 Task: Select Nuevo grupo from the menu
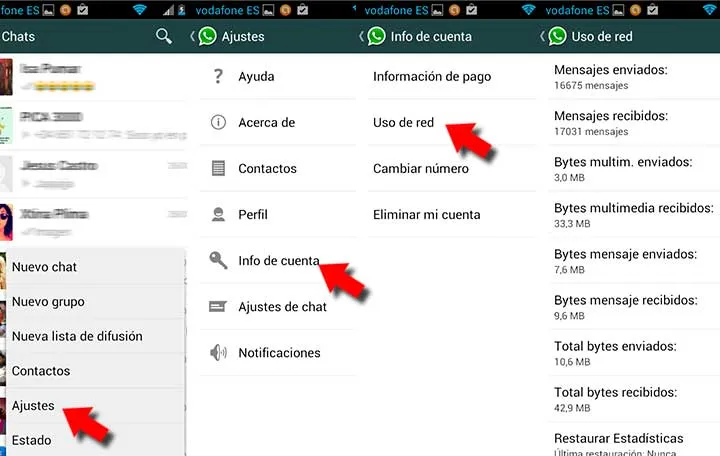(95, 302)
